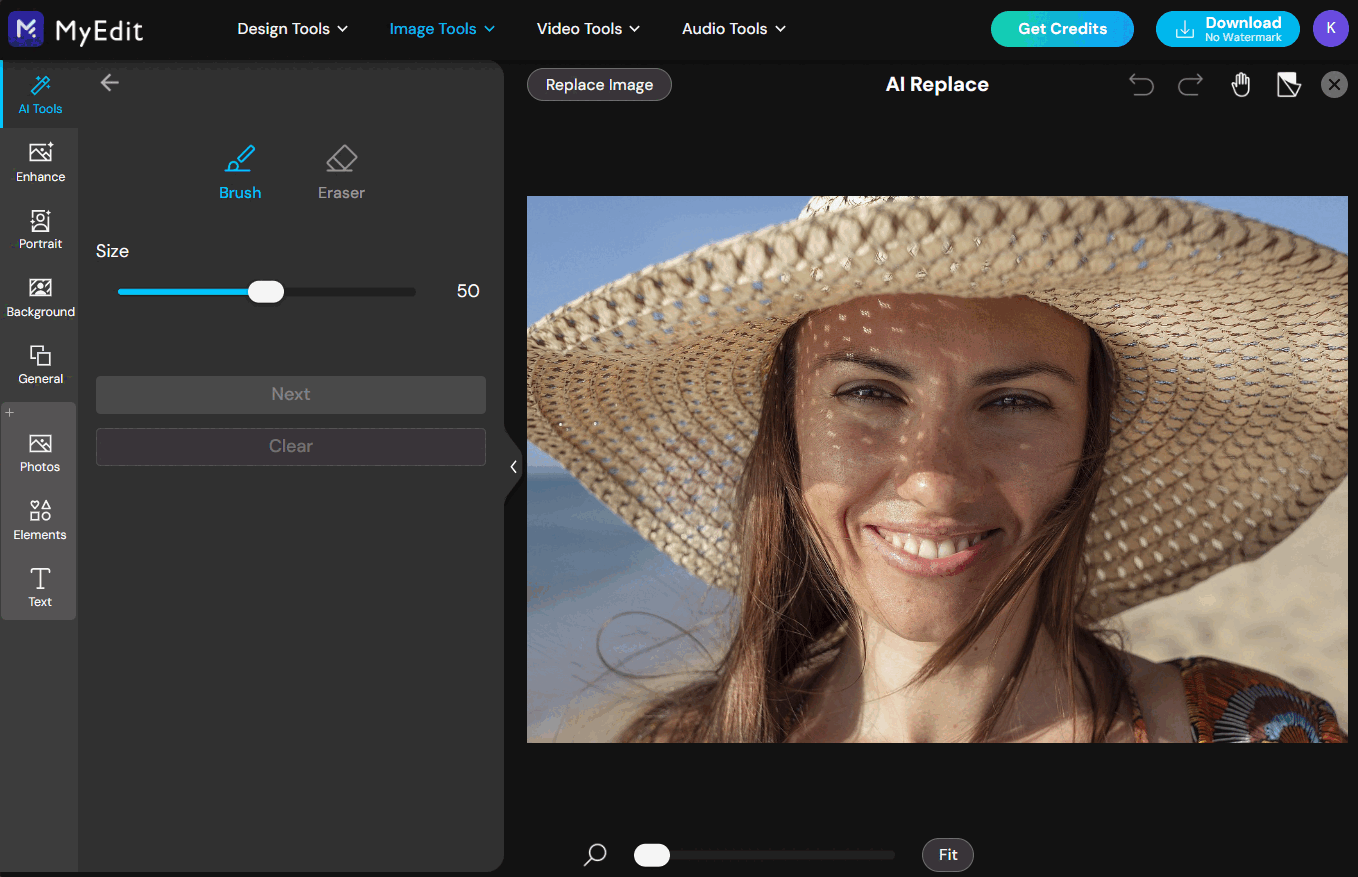The image size is (1358, 877).
Task: Expand the Audio Tools menu
Action: pos(734,29)
